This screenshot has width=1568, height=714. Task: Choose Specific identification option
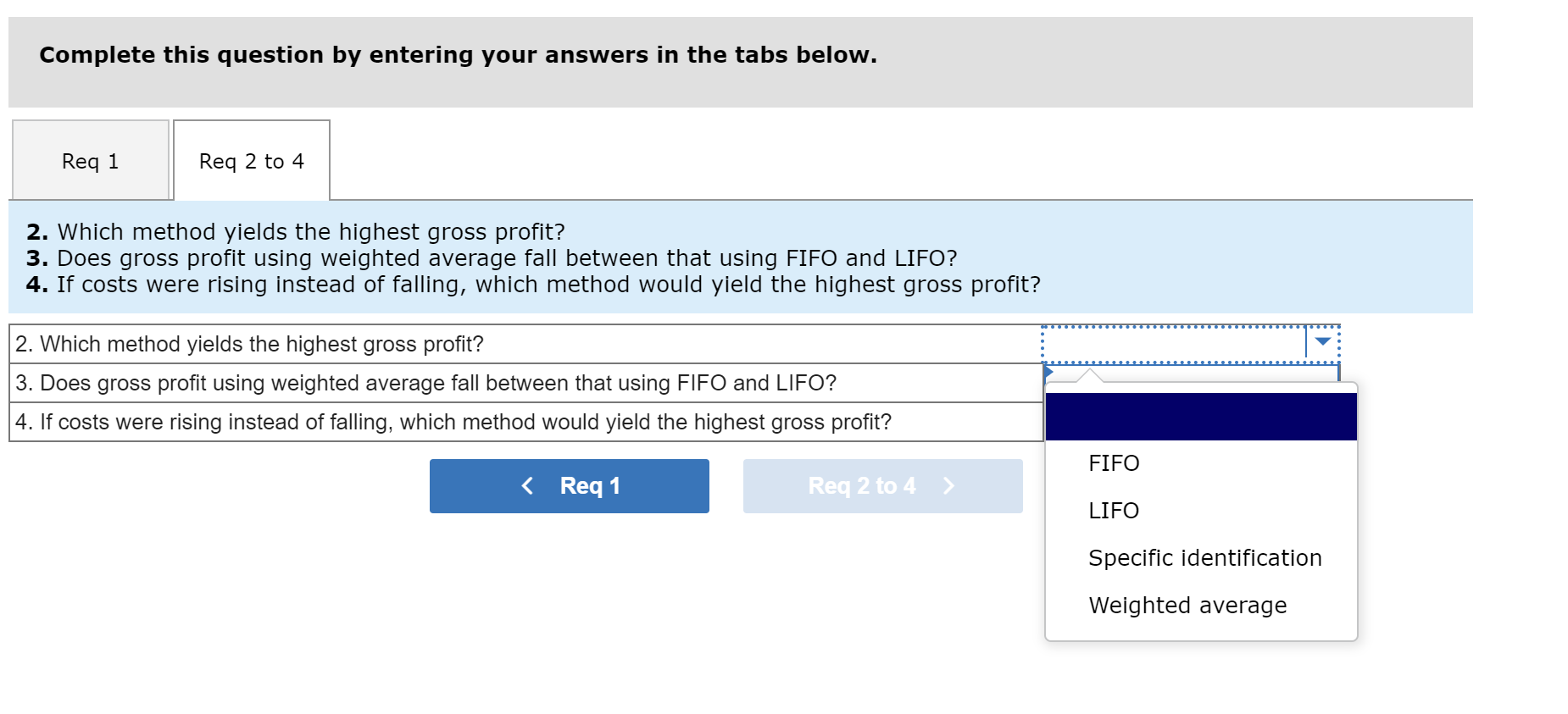[1204, 557]
